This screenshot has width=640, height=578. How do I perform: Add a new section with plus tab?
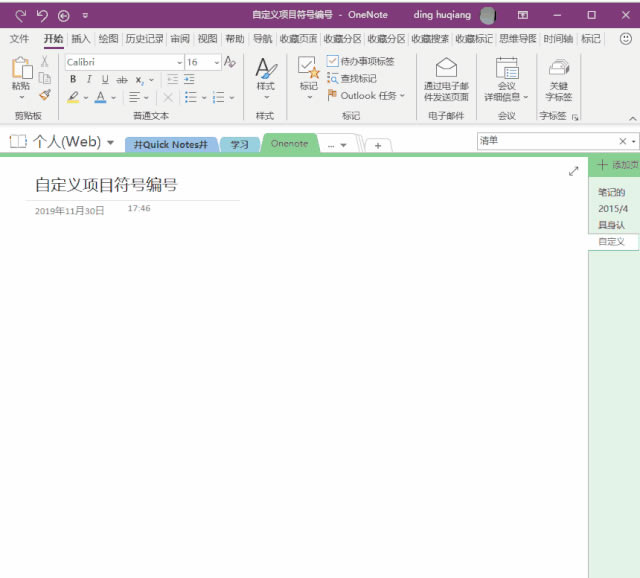point(378,146)
